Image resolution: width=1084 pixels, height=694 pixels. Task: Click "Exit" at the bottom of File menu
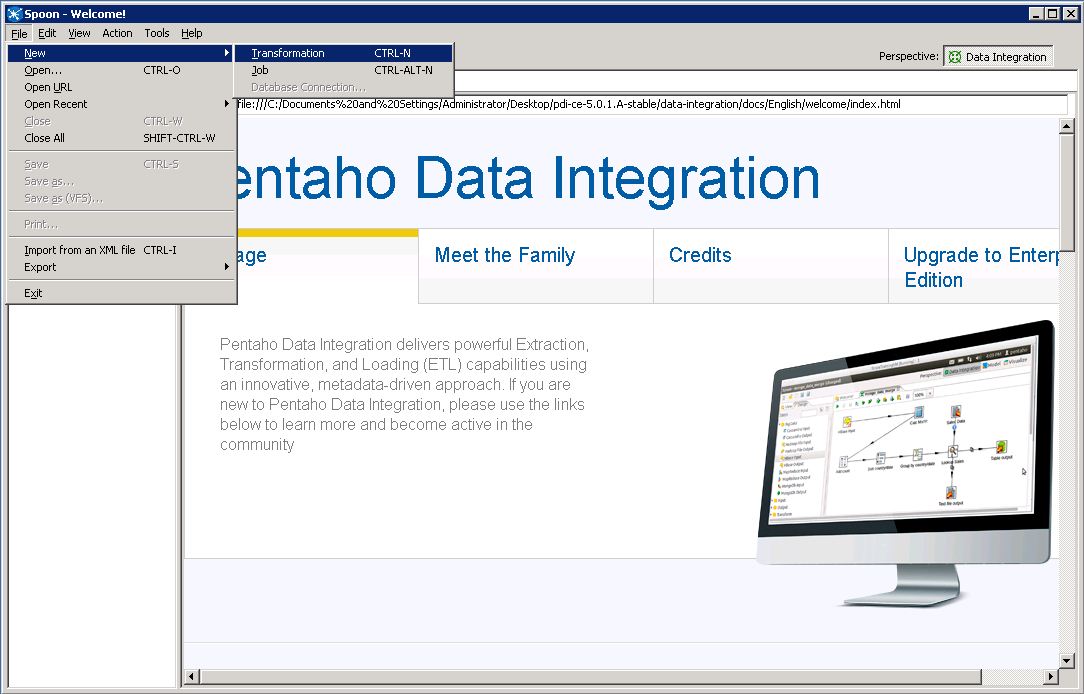pyautogui.click(x=33, y=292)
